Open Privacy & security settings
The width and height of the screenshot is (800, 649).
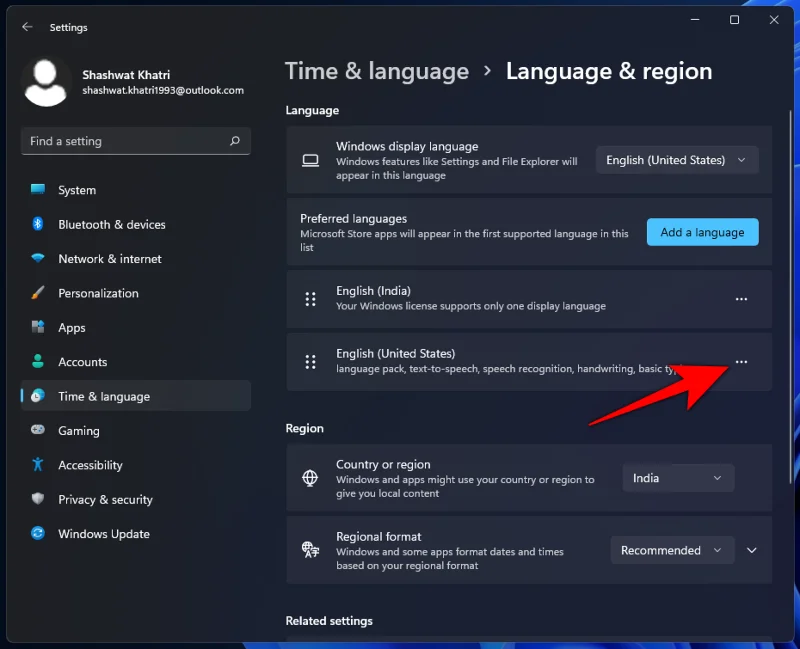tap(104, 499)
